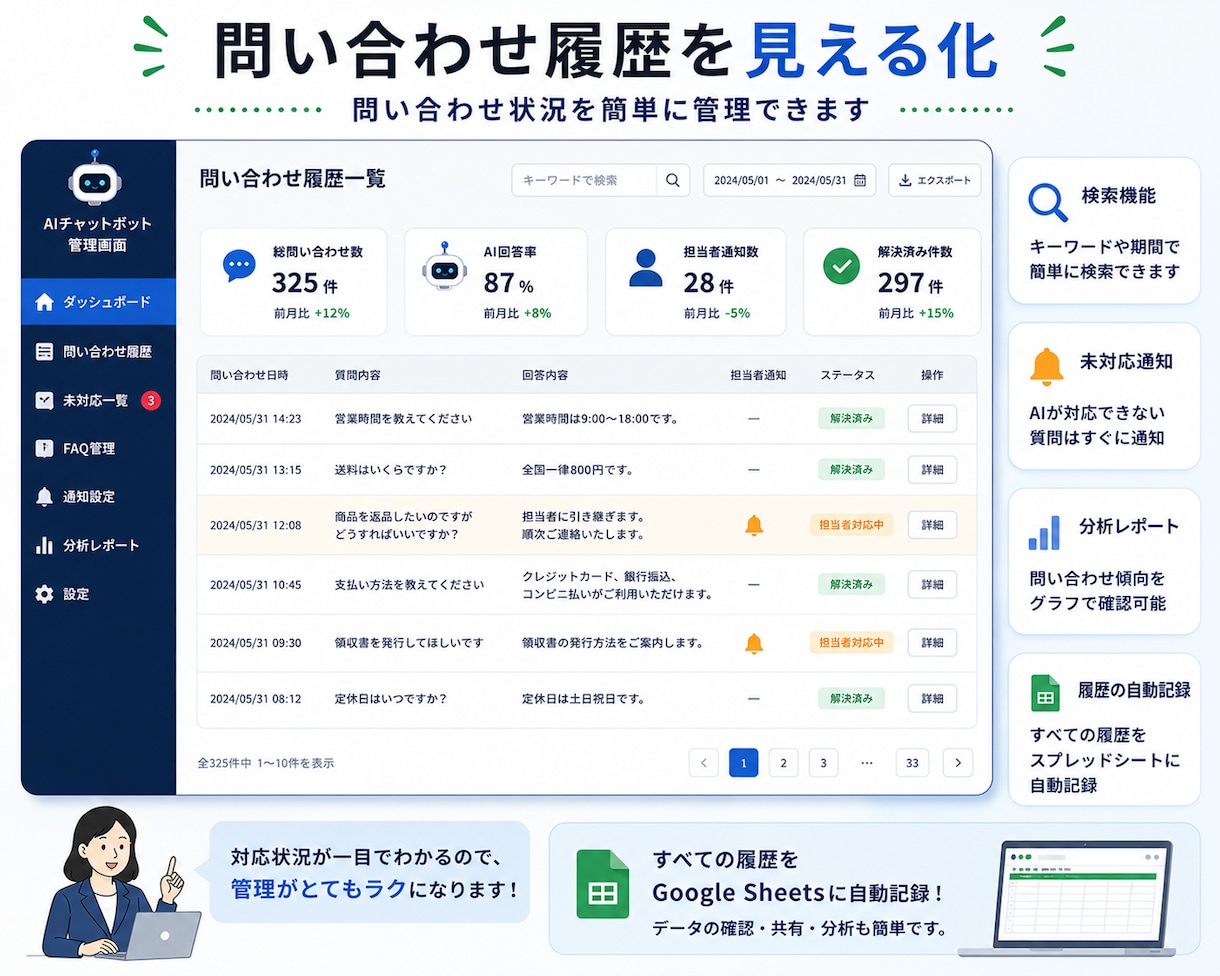Screen dimensions: 1220x976
Task: Click the エクスポート button
Action: click(935, 180)
